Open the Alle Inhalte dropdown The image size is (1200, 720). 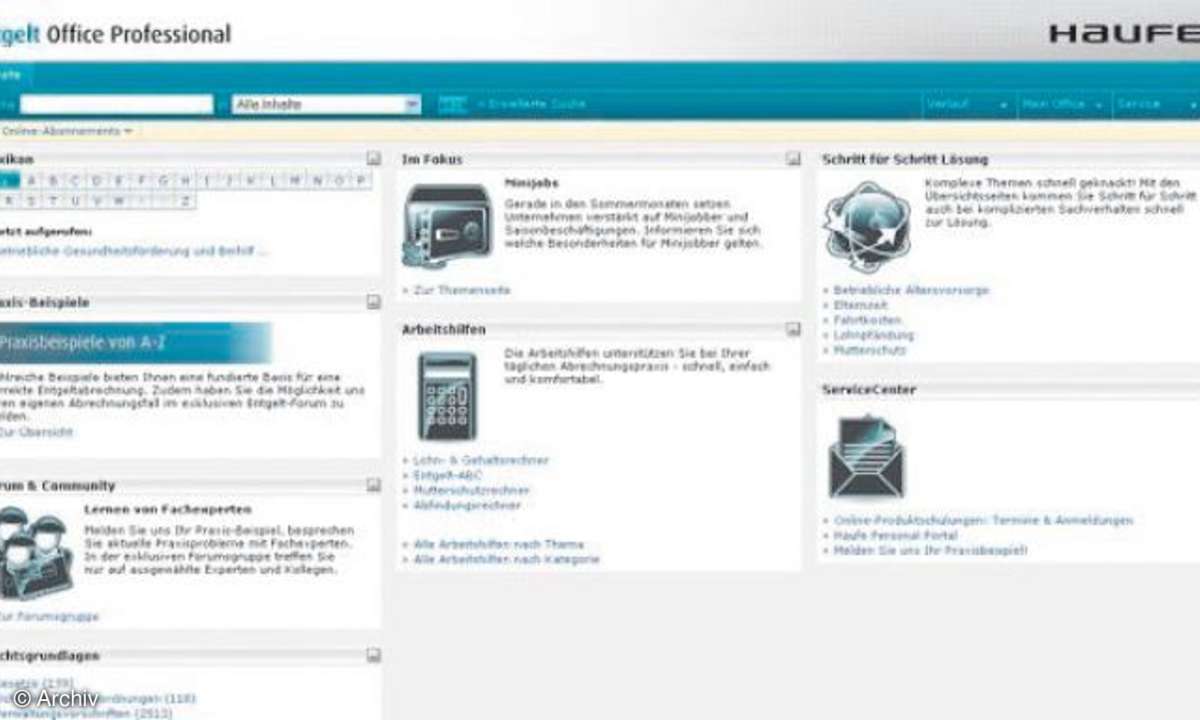[x=412, y=104]
